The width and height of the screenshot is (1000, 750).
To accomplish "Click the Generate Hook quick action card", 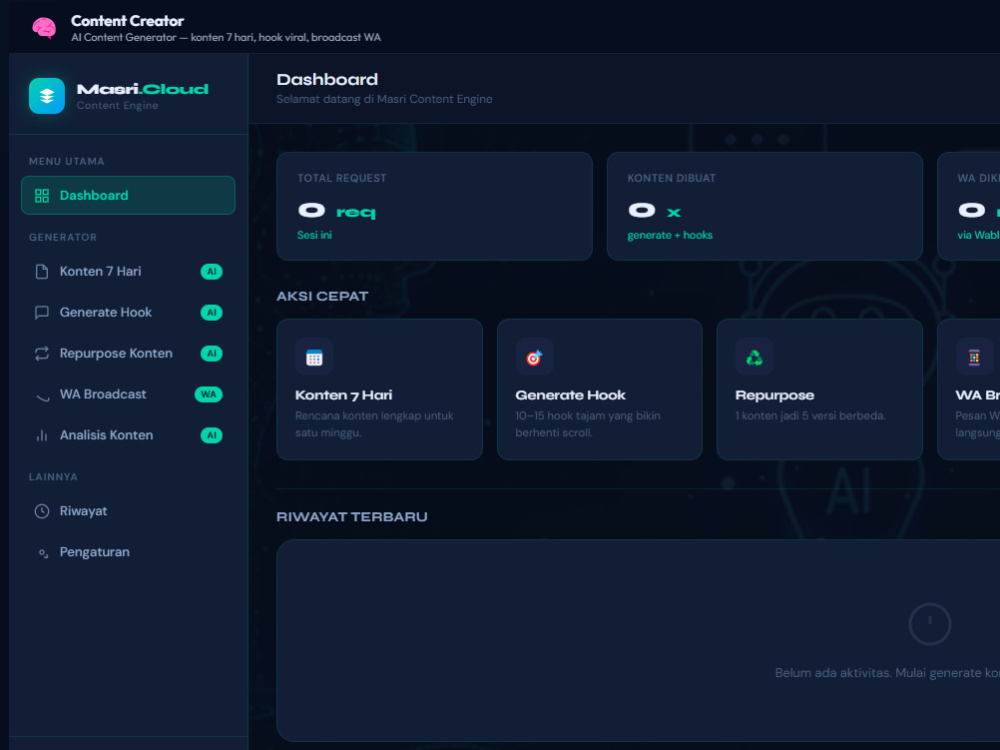I will tap(599, 389).
